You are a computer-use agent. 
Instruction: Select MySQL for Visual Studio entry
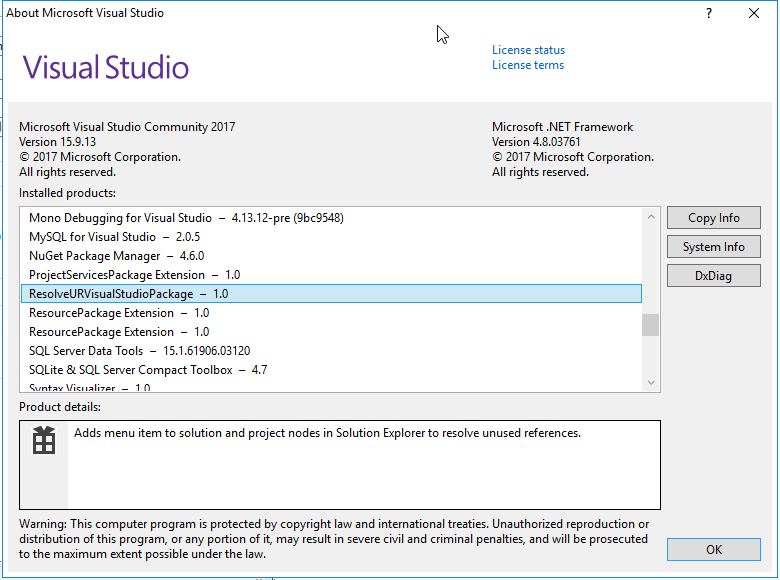(x=114, y=237)
